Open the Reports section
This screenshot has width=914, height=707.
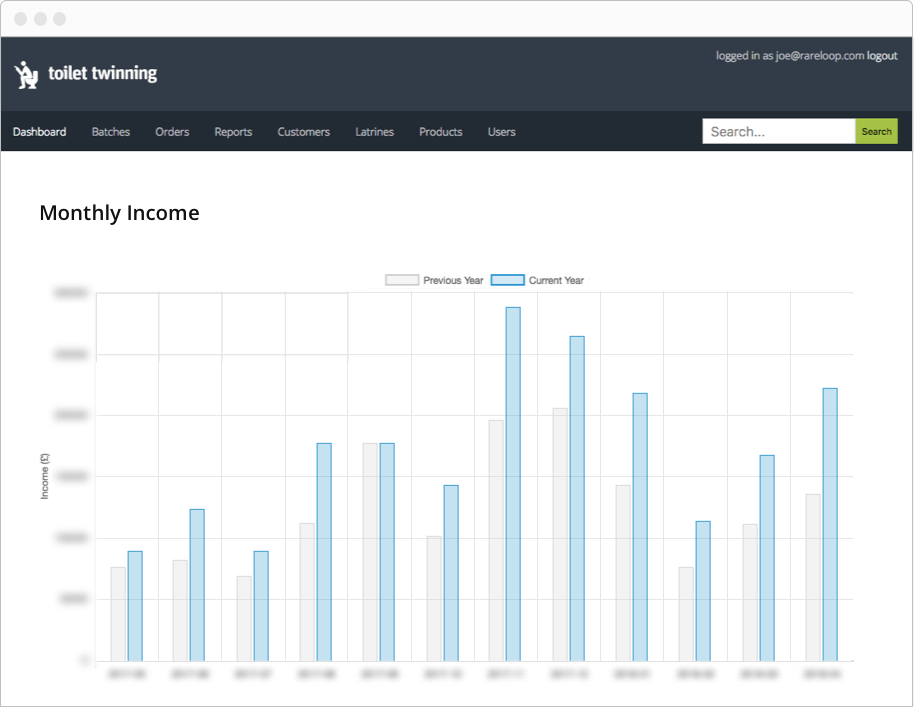click(x=233, y=131)
